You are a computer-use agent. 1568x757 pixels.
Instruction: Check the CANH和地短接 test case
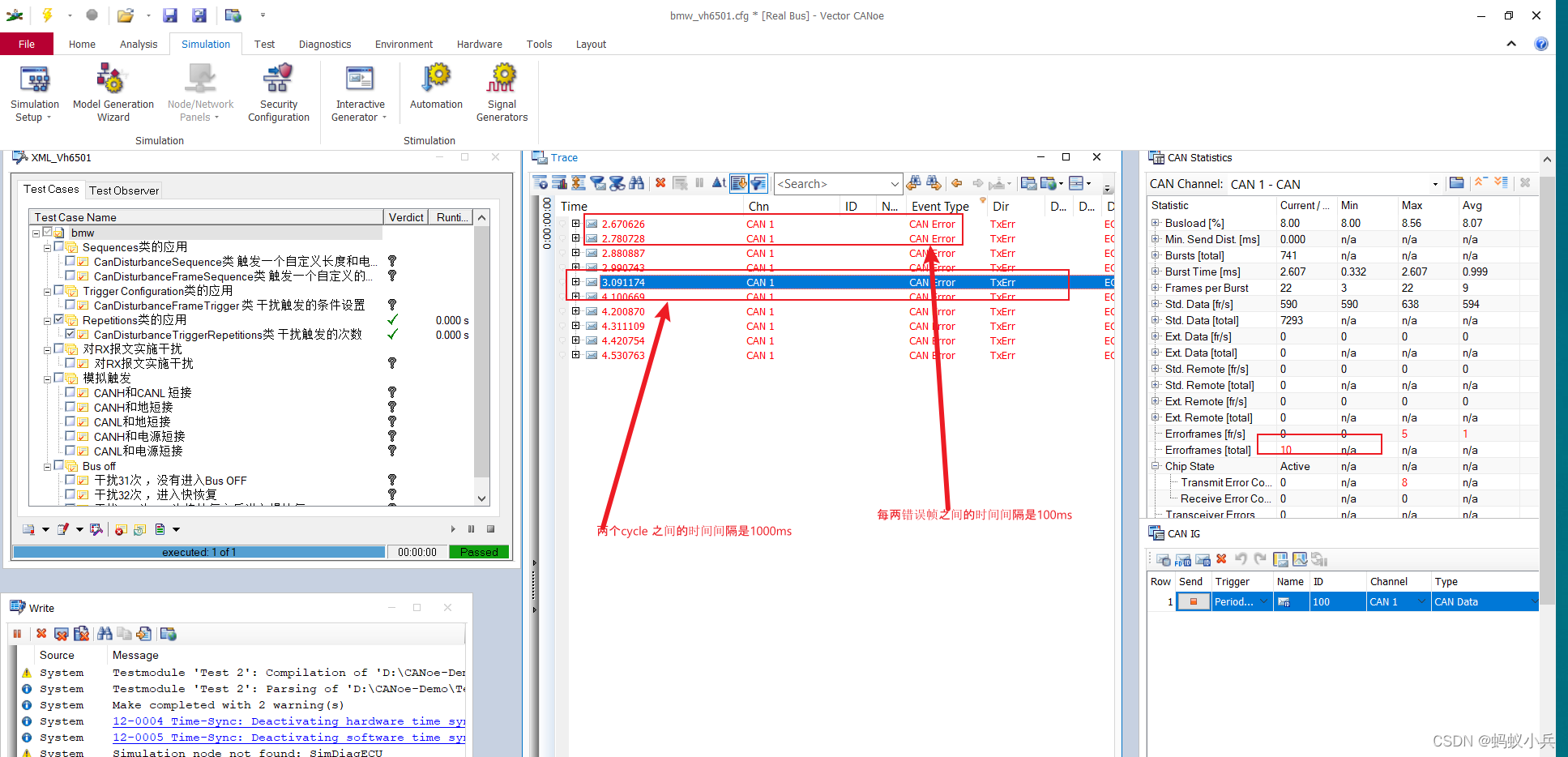coord(70,407)
